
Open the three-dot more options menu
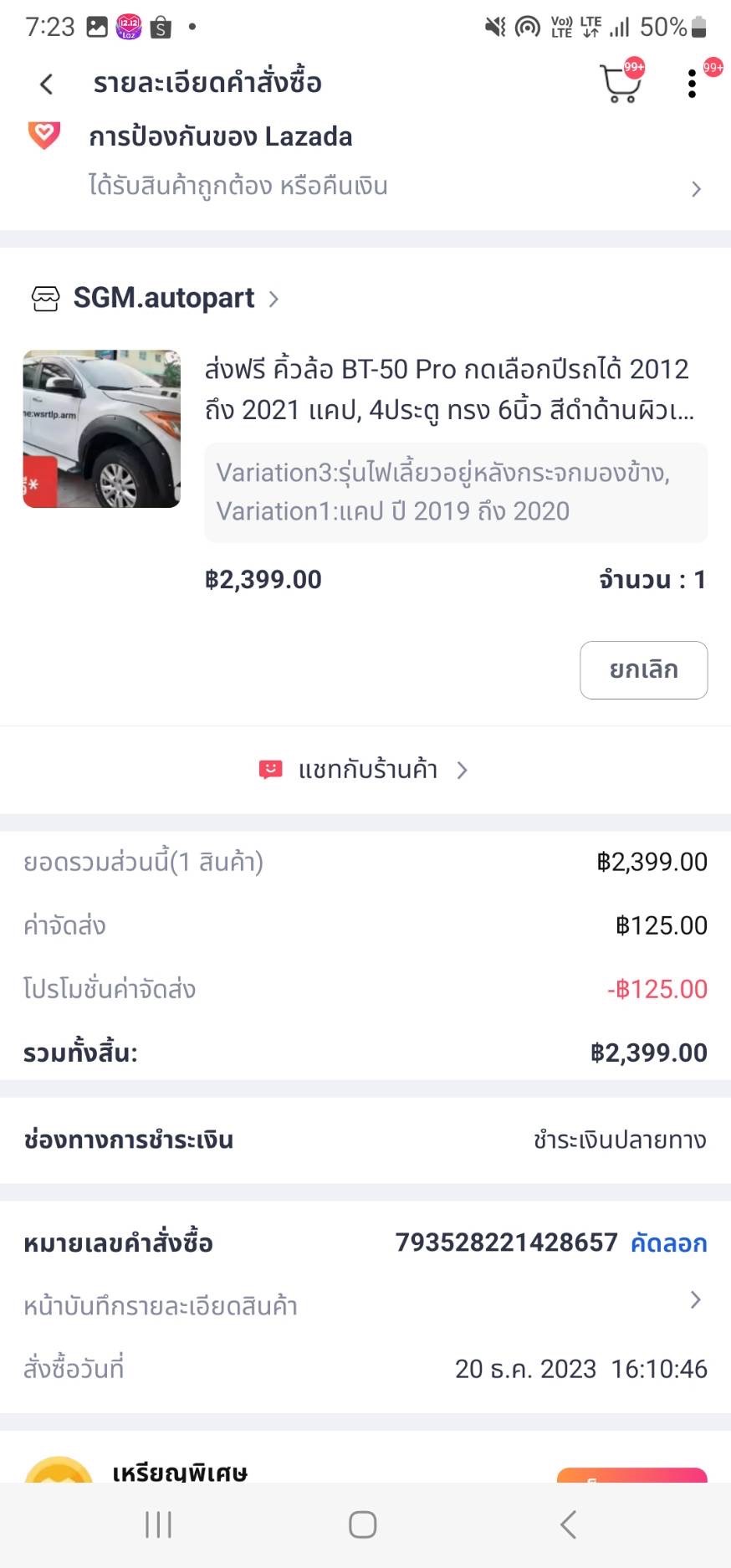click(692, 84)
